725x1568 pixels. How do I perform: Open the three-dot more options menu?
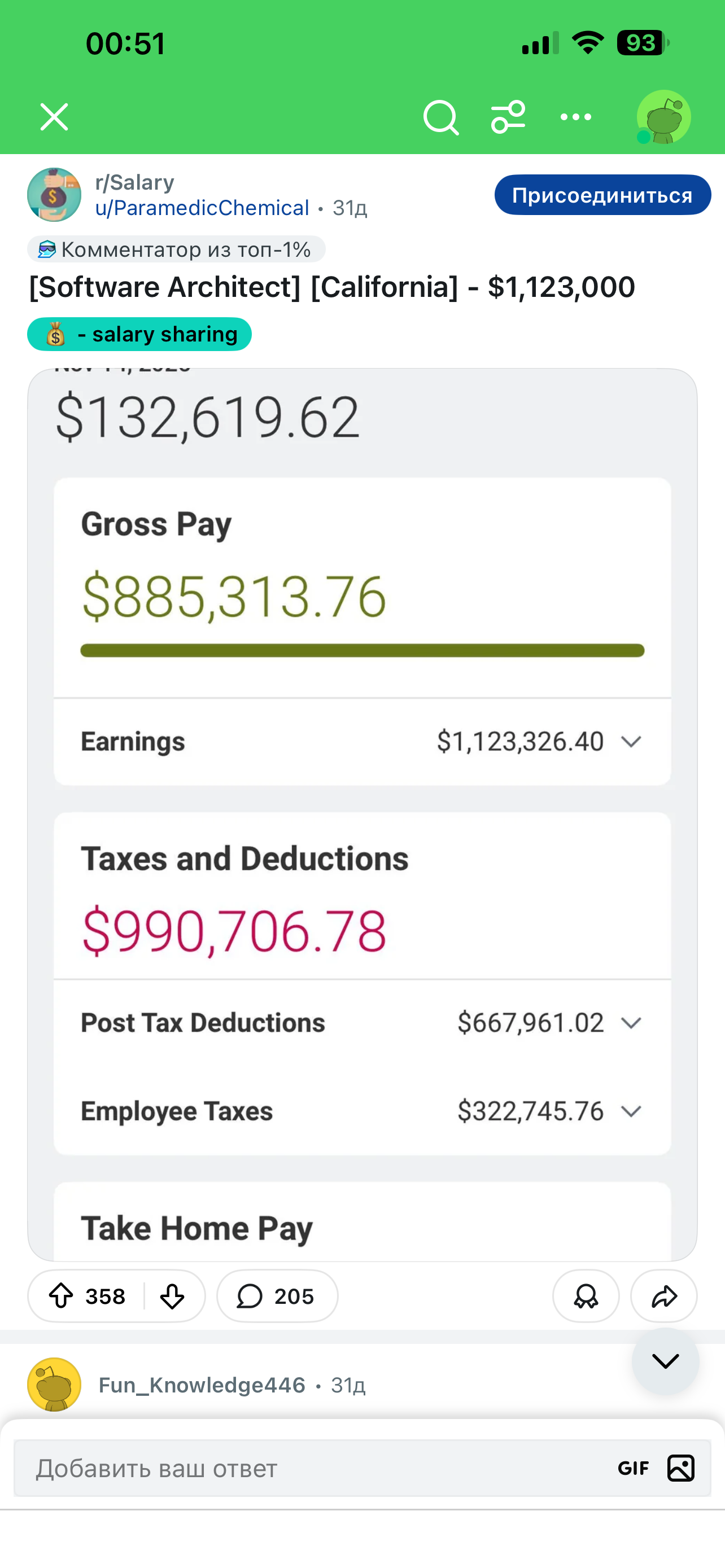(575, 117)
